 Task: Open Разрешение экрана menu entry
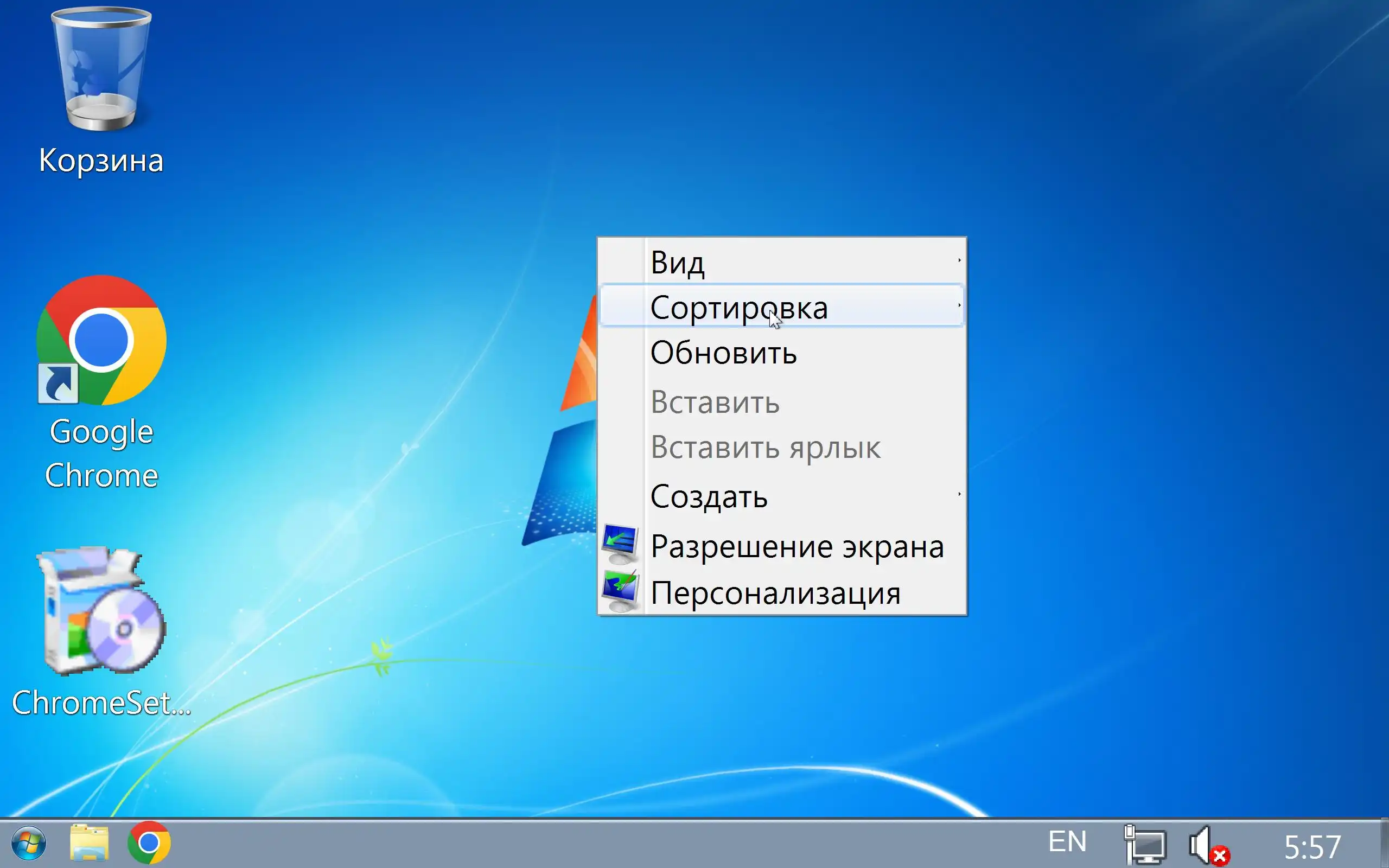(797, 546)
